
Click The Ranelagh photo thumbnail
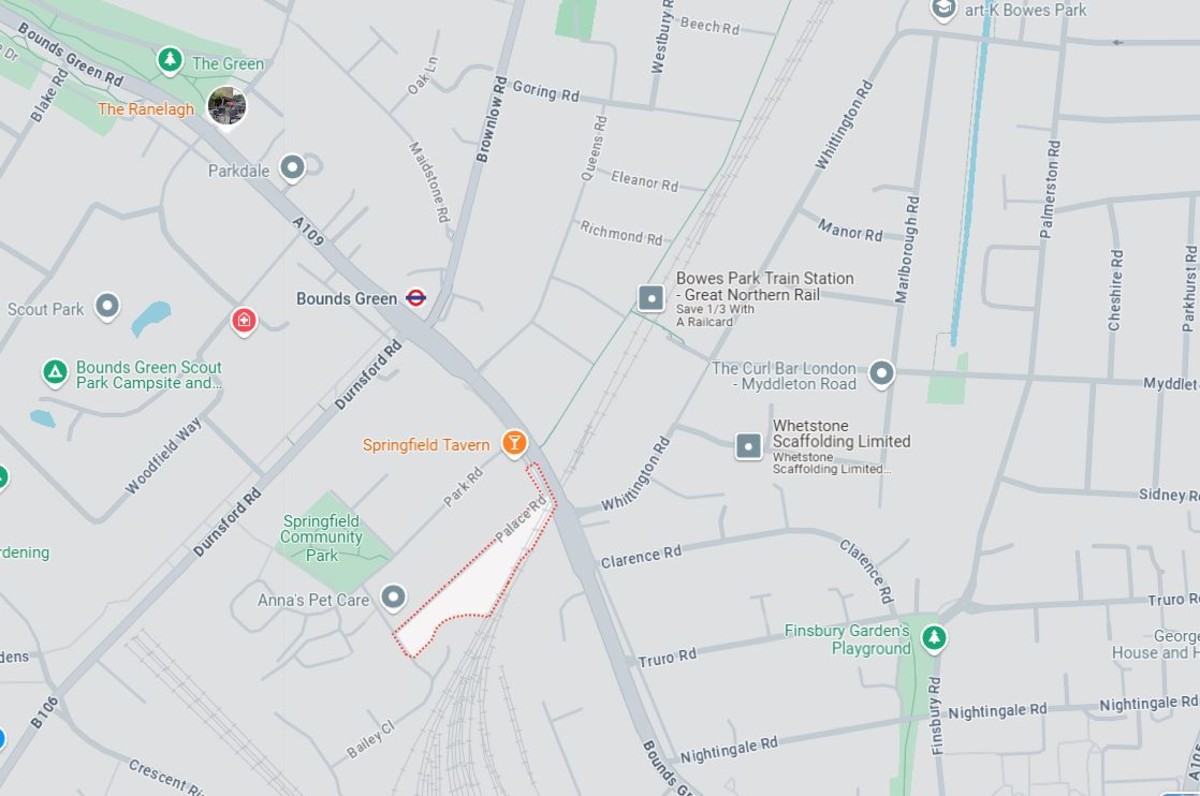click(227, 107)
